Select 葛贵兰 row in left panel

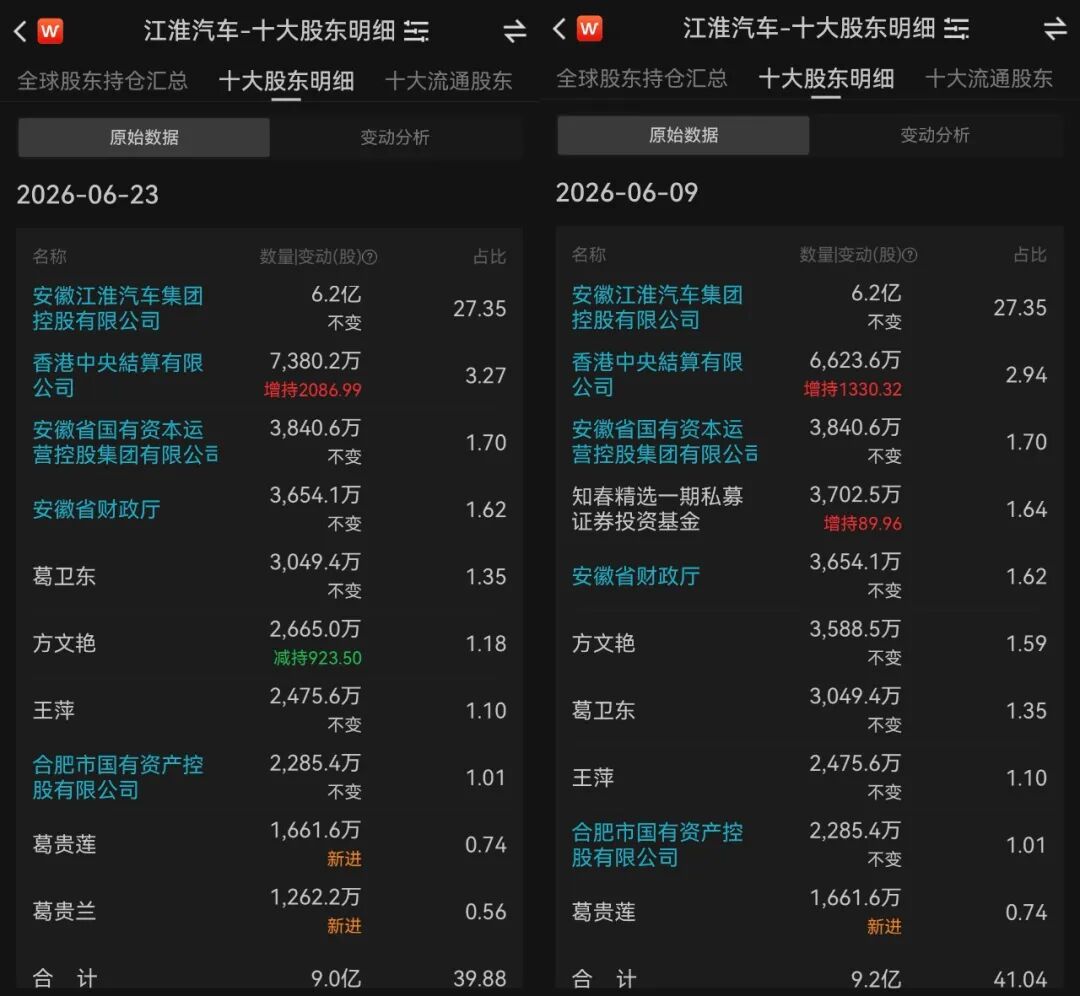click(269, 911)
